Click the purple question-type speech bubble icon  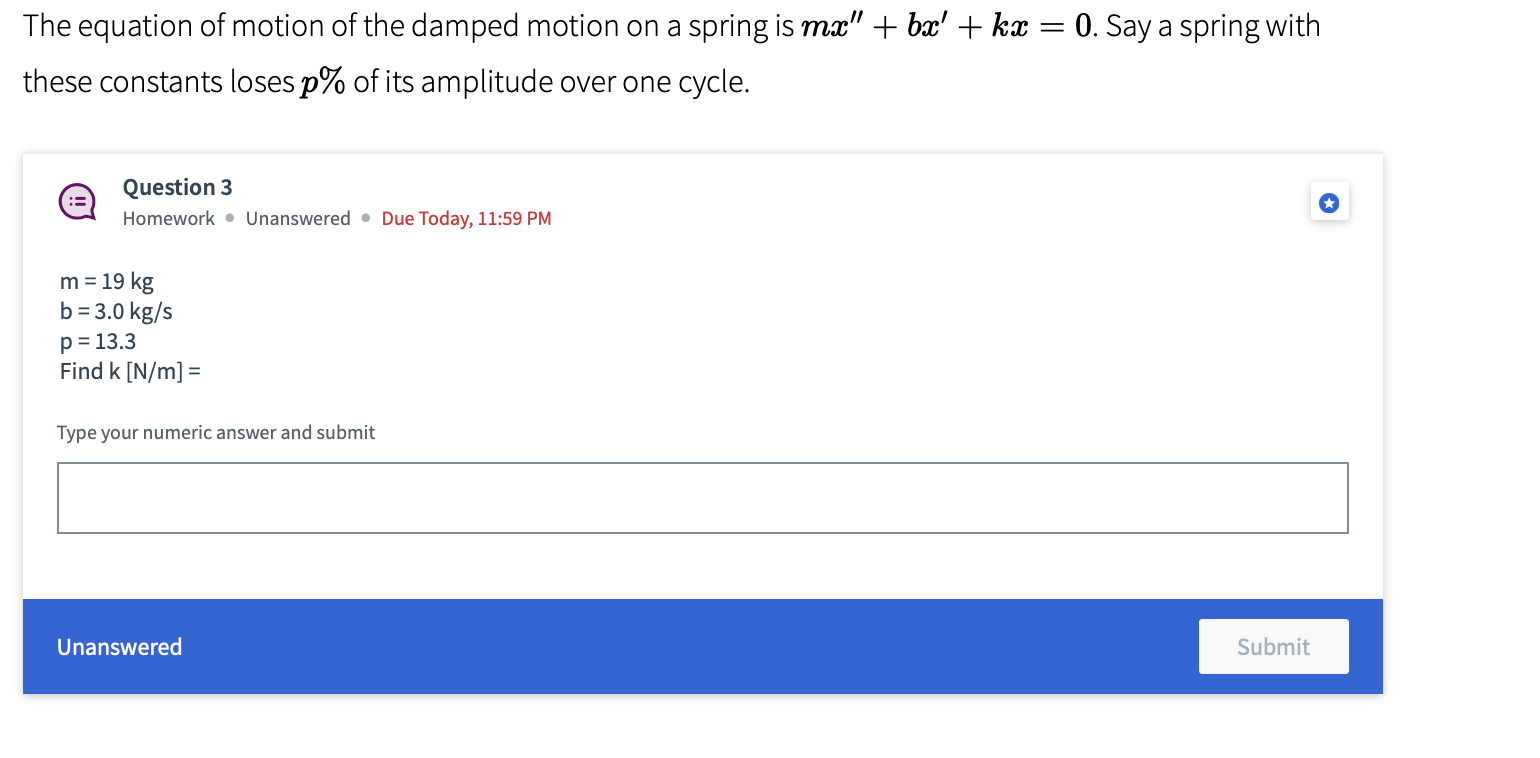coord(77,201)
